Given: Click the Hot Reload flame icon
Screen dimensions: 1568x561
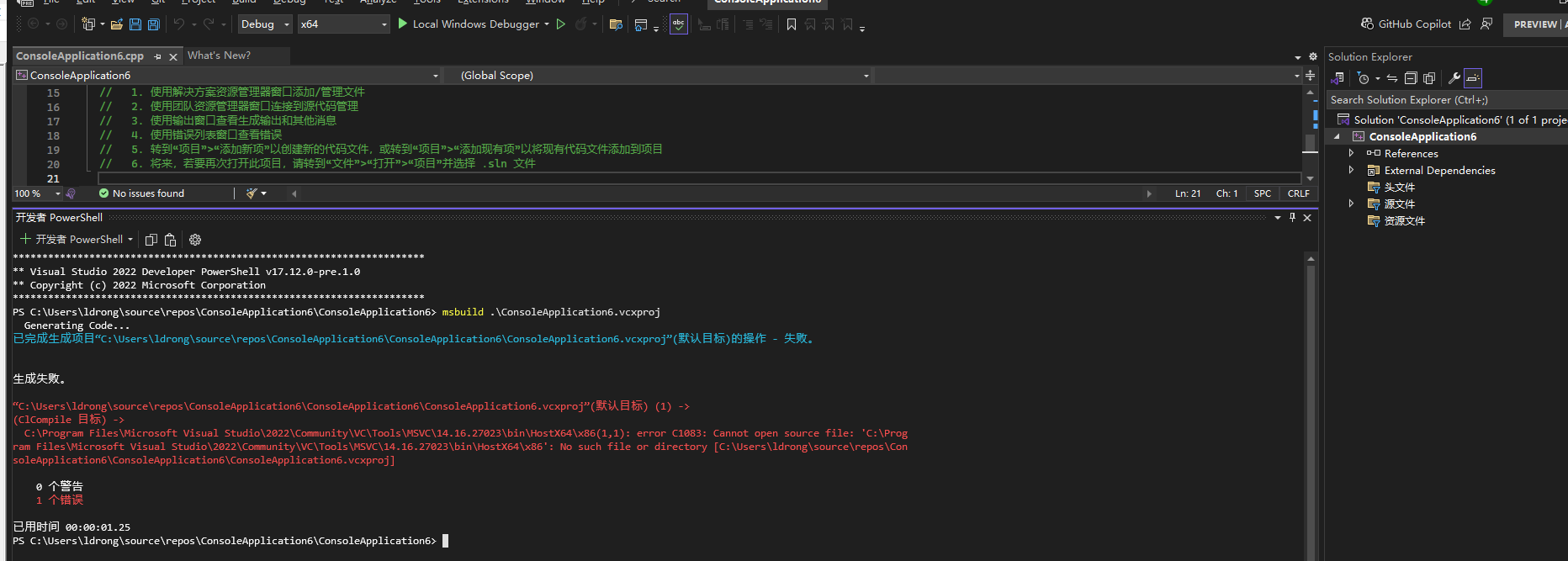Looking at the screenshot, I should click(581, 24).
